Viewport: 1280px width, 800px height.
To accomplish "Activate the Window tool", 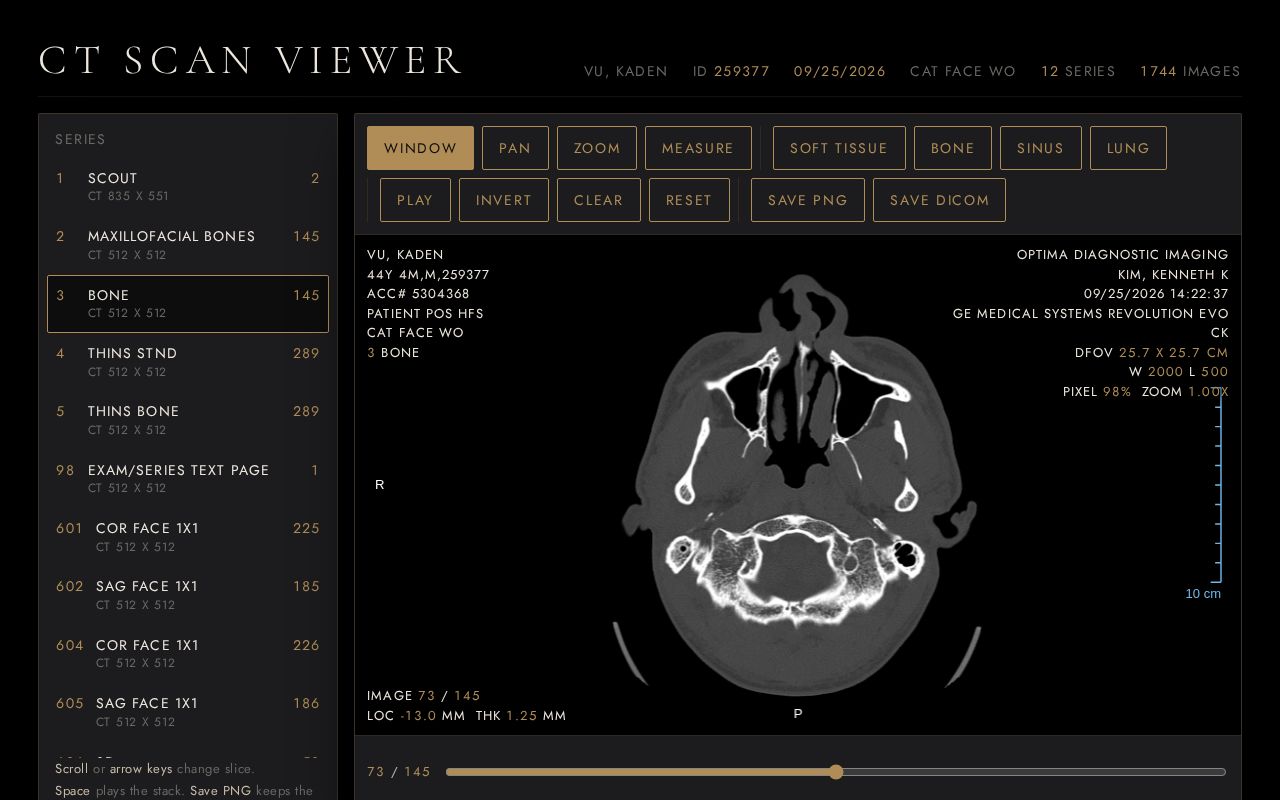I will [420, 148].
